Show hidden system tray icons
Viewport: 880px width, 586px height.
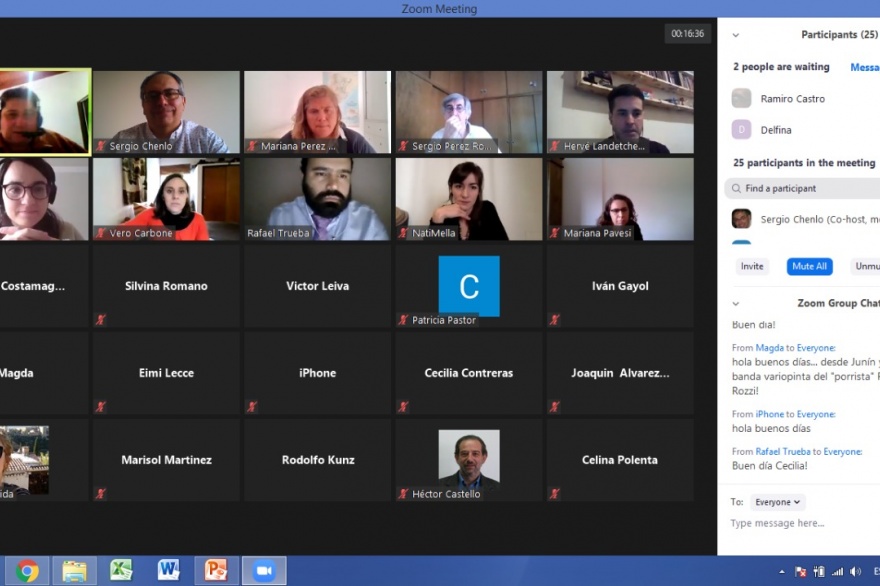782,572
